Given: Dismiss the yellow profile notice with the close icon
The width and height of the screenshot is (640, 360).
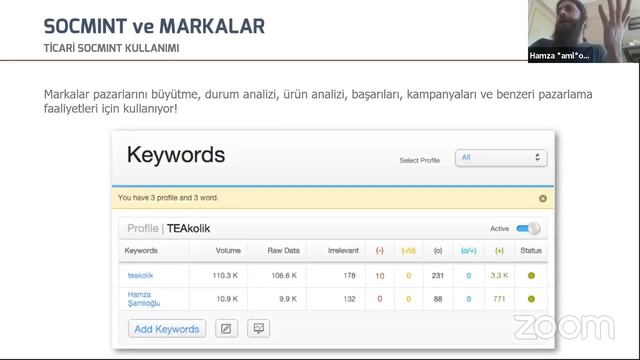Looking at the screenshot, I should pyautogui.click(x=543, y=198).
